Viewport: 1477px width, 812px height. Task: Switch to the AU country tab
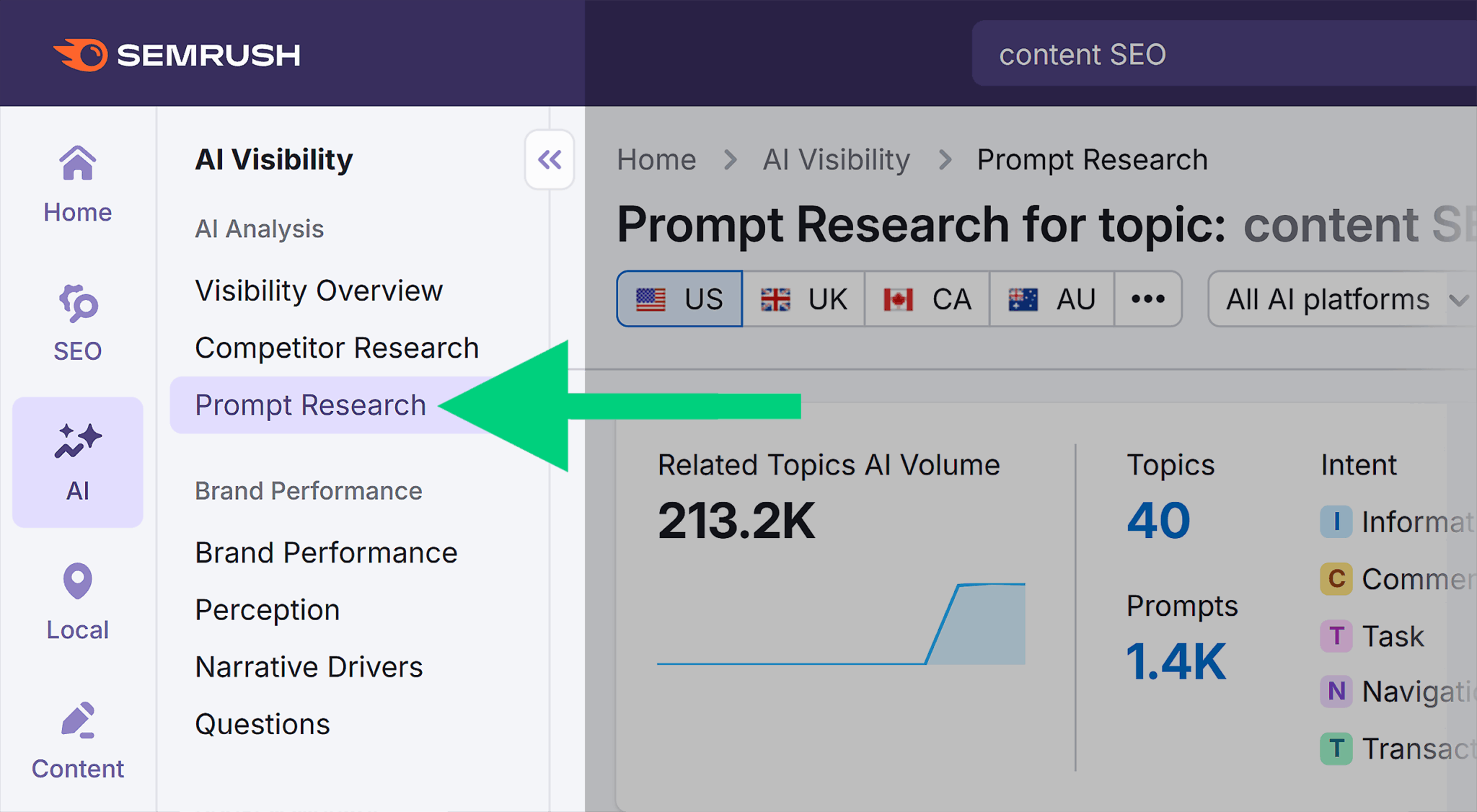[x=1051, y=299]
